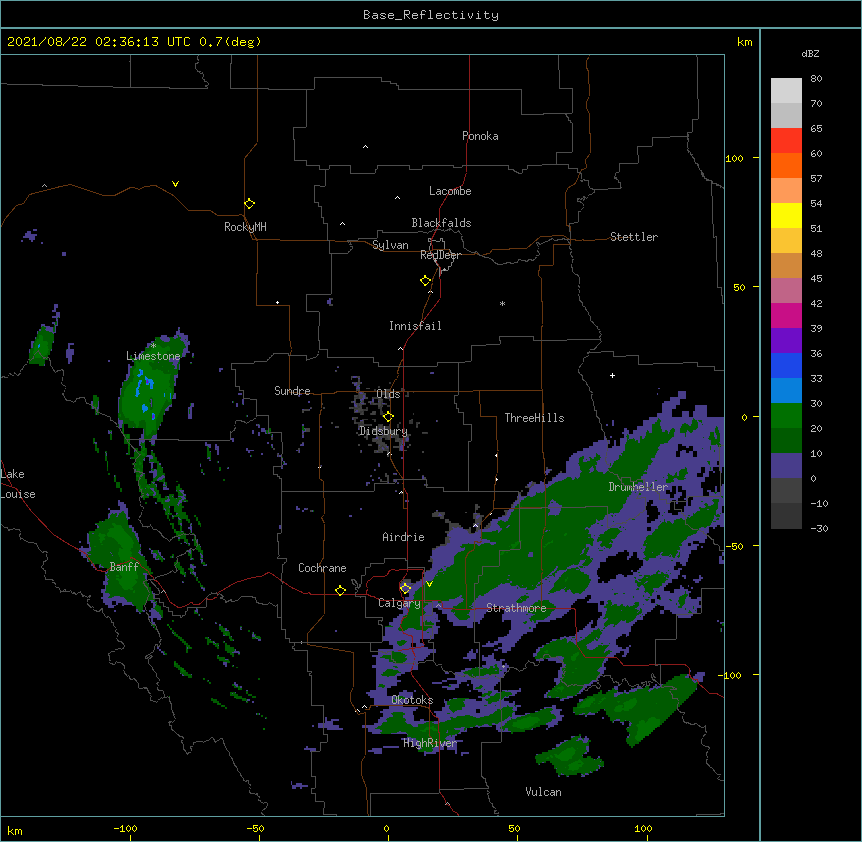Click the yellow V marker northwest of RockyMH
This screenshot has width=862, height=842.
tap(175, 184)
